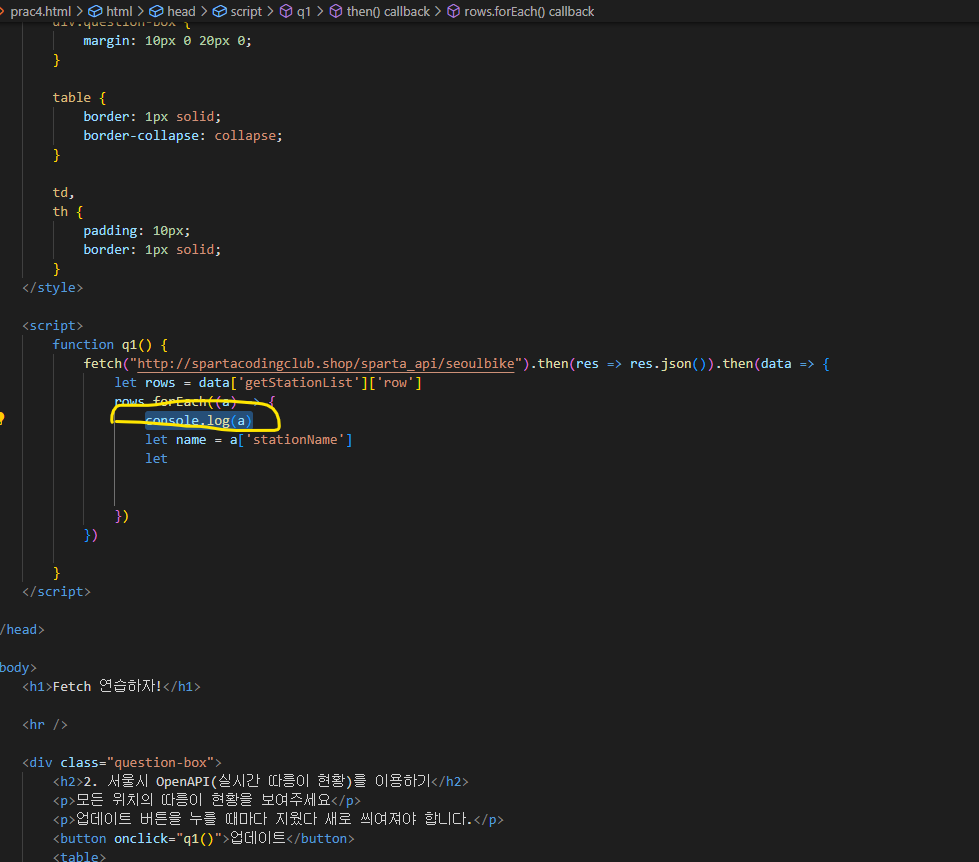Viewport: 979px width, 862px height.
Task: Click 'rows.forEach((a) => {' line
Action: point(195,401)
